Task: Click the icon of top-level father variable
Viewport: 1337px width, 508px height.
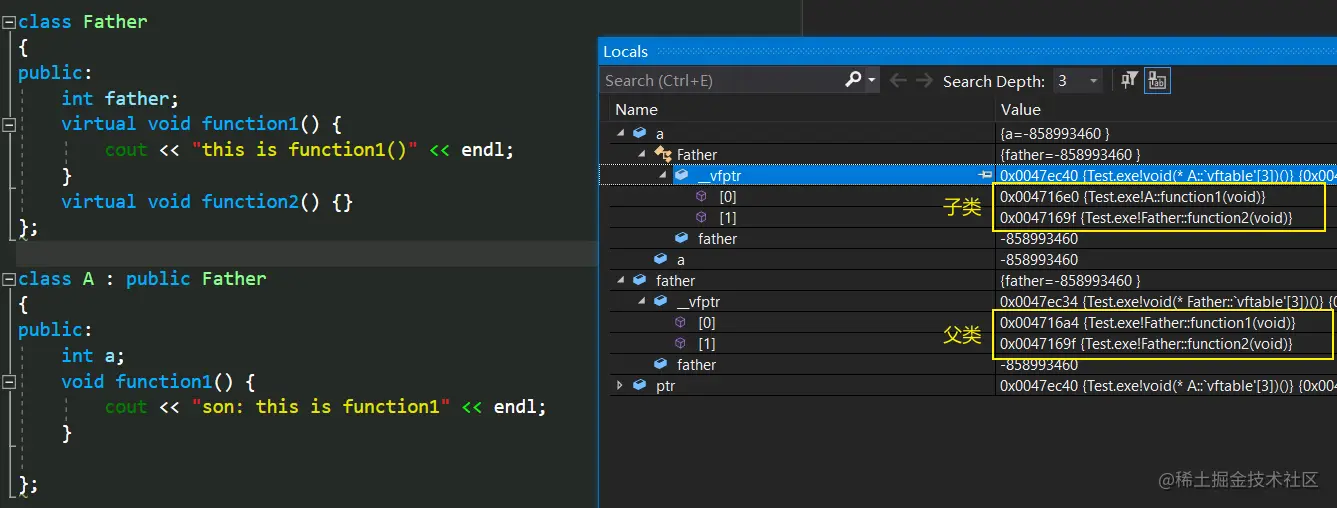Action: [x=639, y=280]
